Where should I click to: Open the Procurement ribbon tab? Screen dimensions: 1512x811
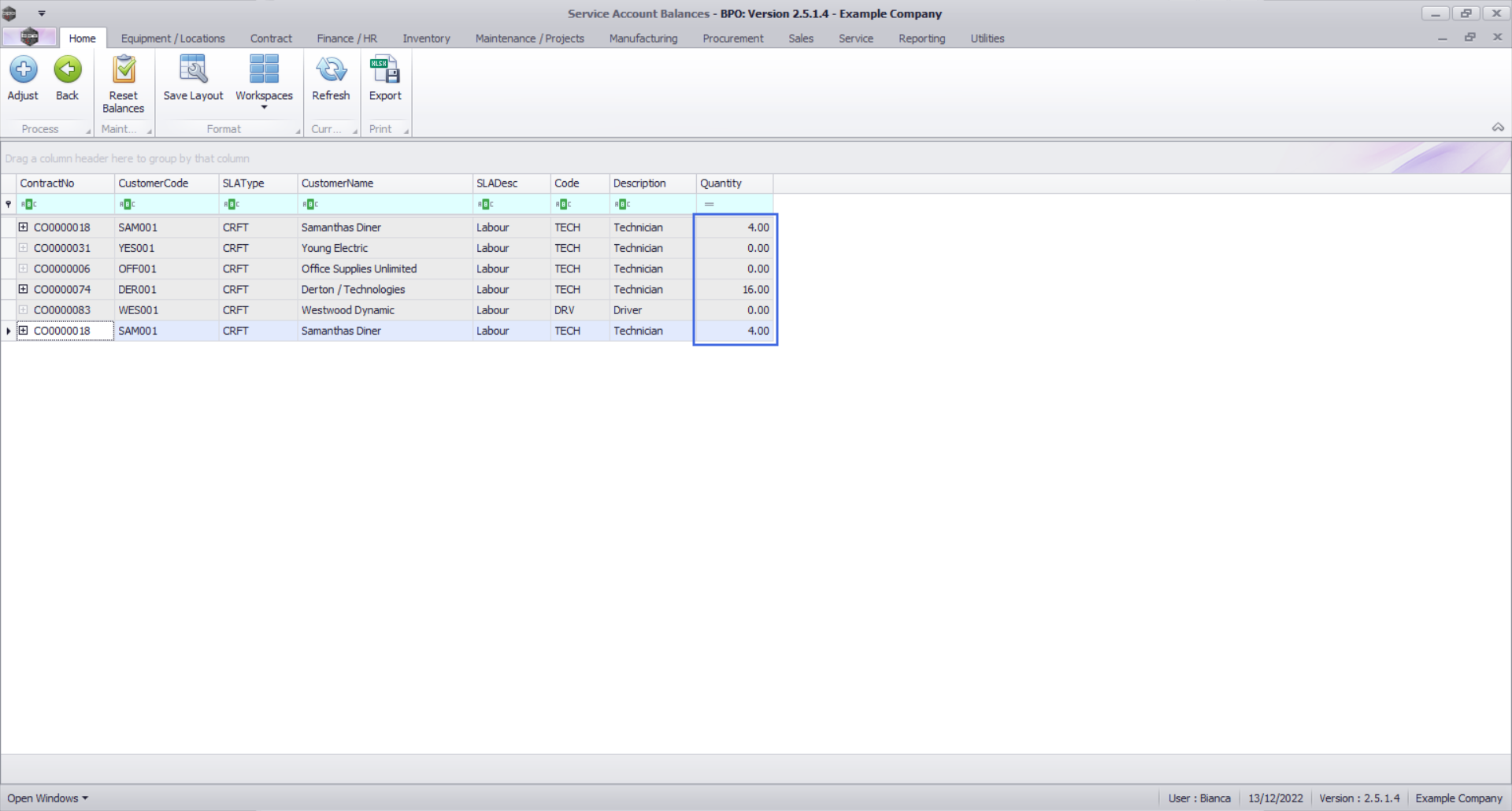point(733,38)
